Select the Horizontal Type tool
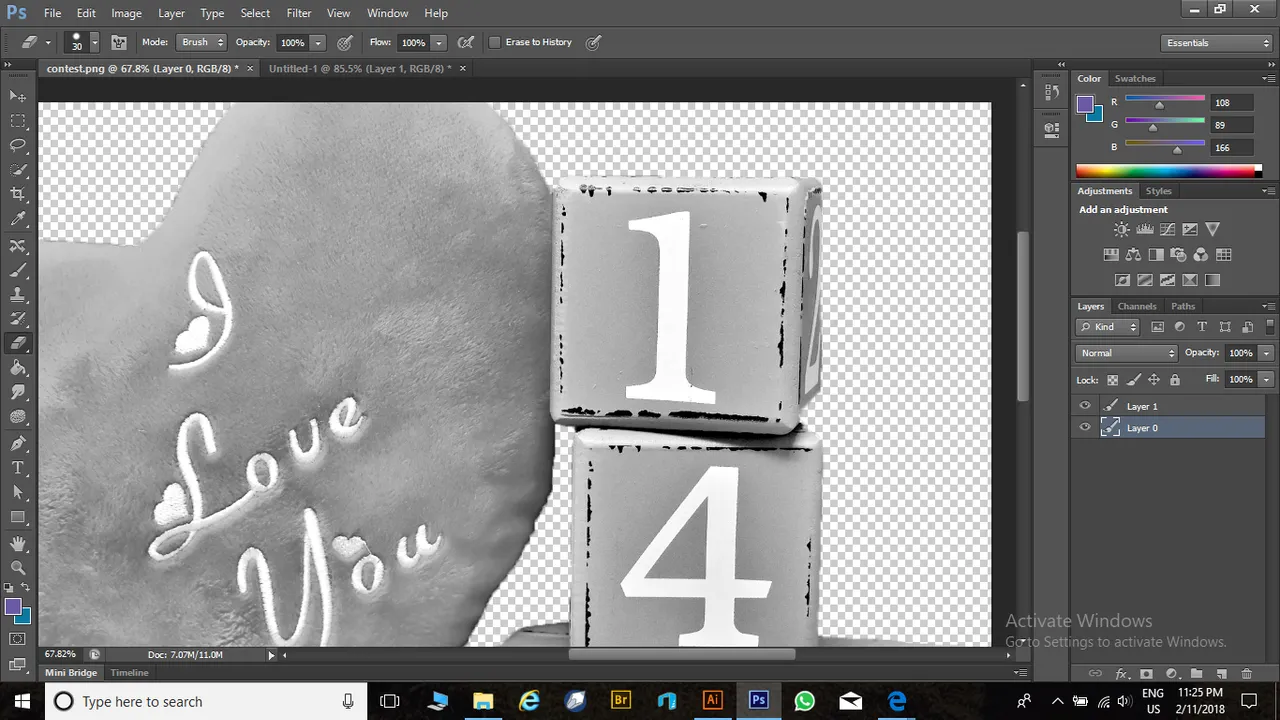The width and height of the screenshot is (1280, 720). [x=18, y=468]
